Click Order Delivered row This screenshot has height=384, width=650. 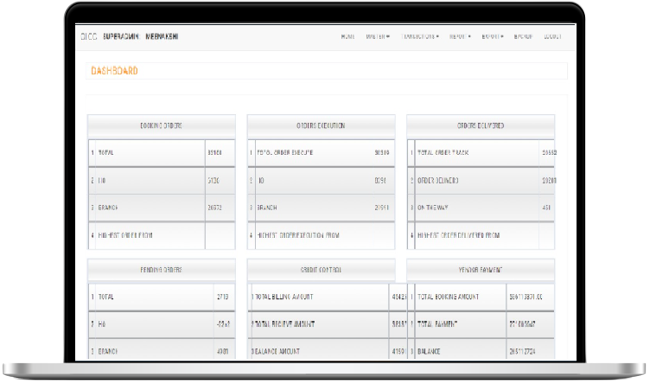click(481, 181)
